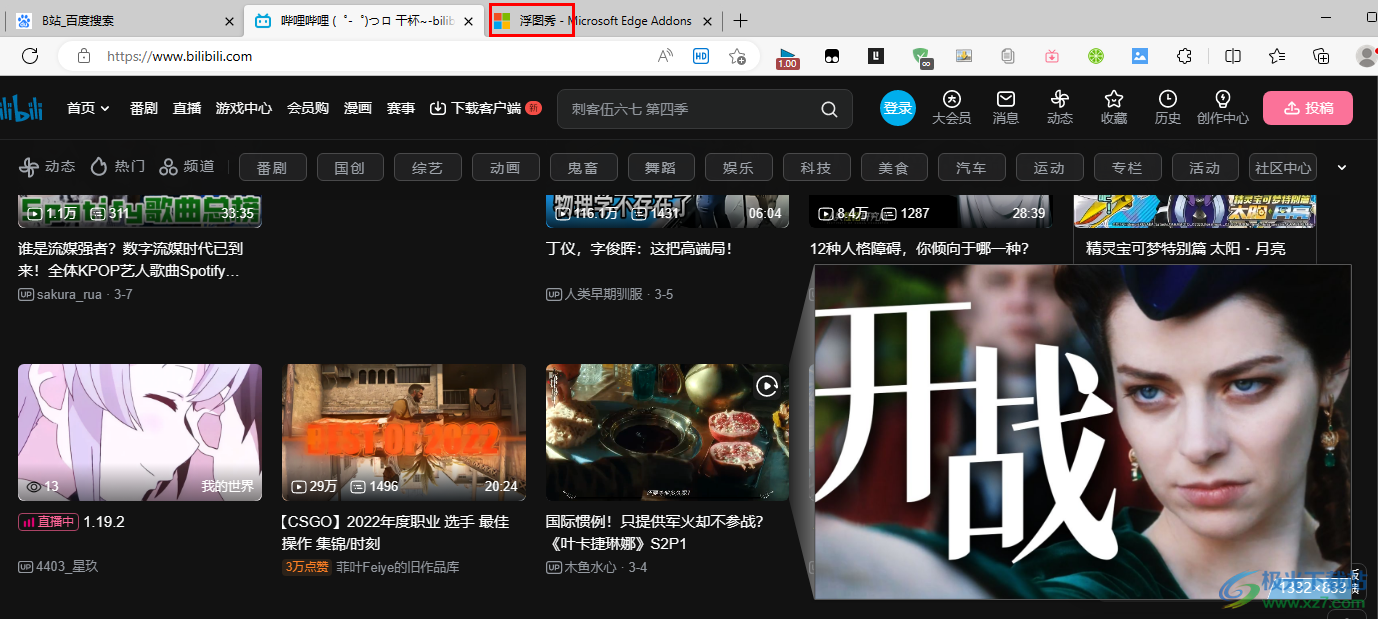Viewport: 1378px width, 619px height.
Task: Open 游戏中心 navigation item
Action: point(244,108)
